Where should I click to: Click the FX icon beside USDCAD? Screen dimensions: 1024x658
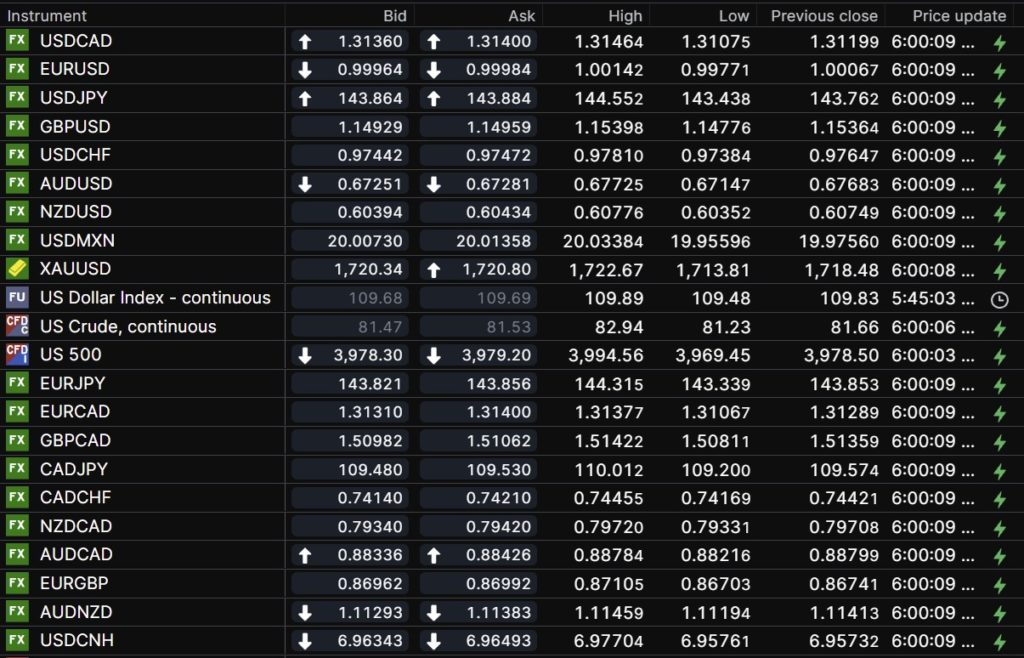17,41
